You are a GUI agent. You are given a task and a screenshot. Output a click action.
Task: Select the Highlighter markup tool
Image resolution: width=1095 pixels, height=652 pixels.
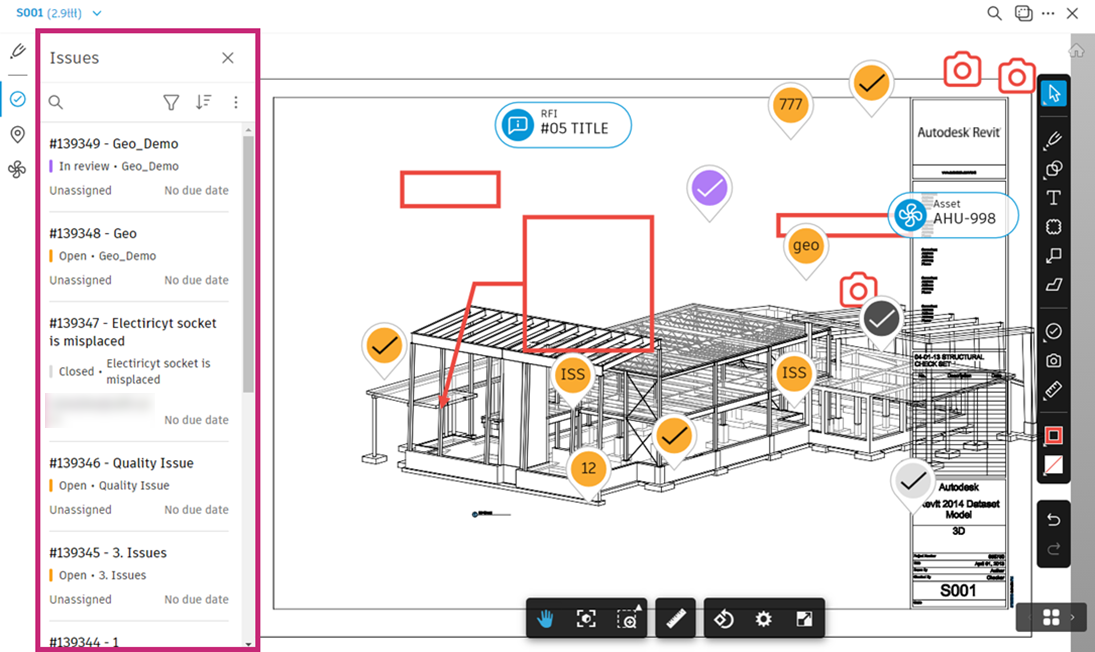(1054, 284)
